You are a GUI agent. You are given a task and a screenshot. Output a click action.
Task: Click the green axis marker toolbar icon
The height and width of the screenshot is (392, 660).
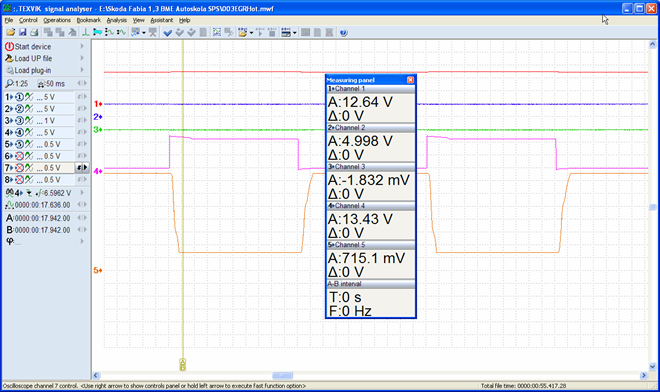[85, 32]
